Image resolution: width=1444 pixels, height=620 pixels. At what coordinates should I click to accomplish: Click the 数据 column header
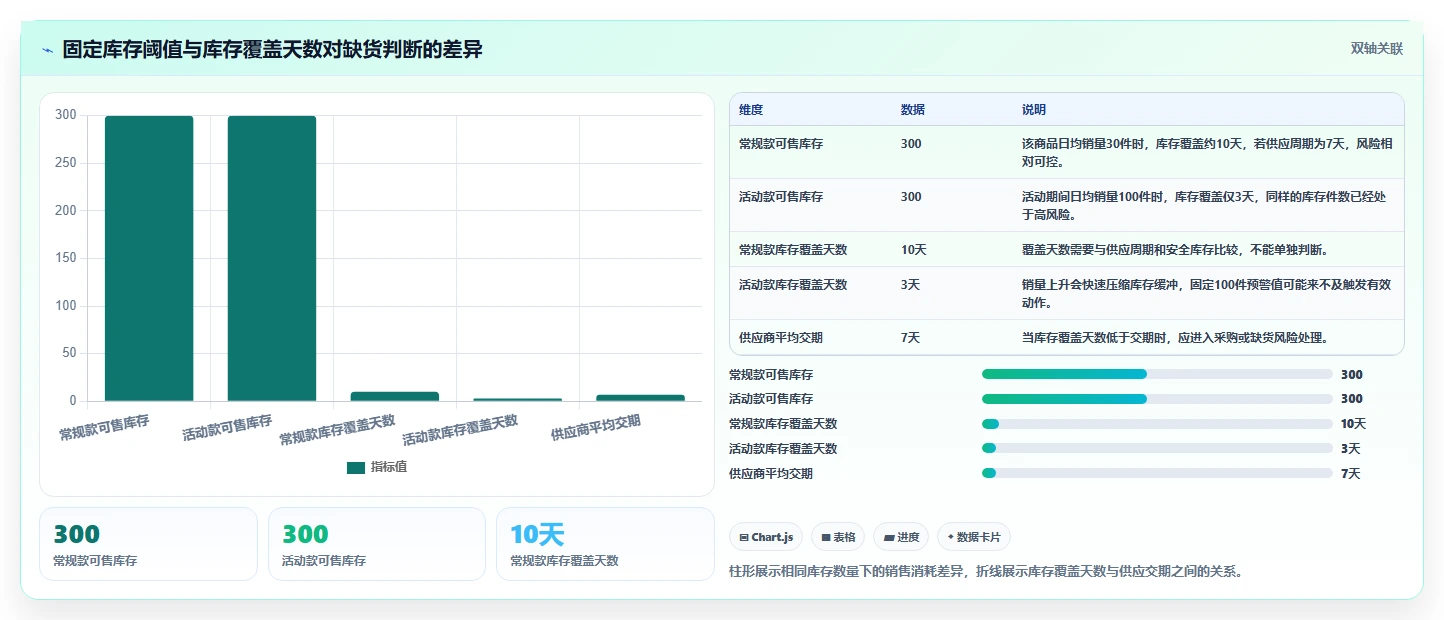[x=913, y=110]
